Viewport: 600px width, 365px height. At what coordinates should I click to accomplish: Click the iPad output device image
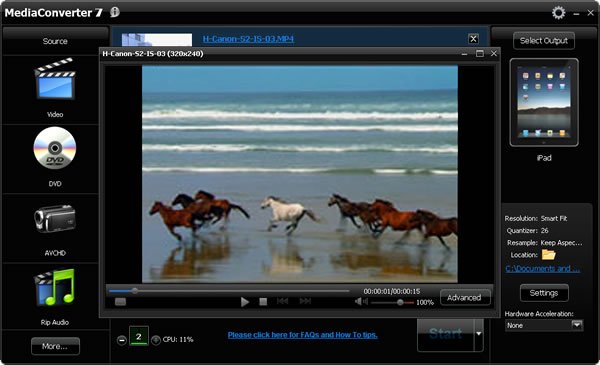[x=544, y=102]
